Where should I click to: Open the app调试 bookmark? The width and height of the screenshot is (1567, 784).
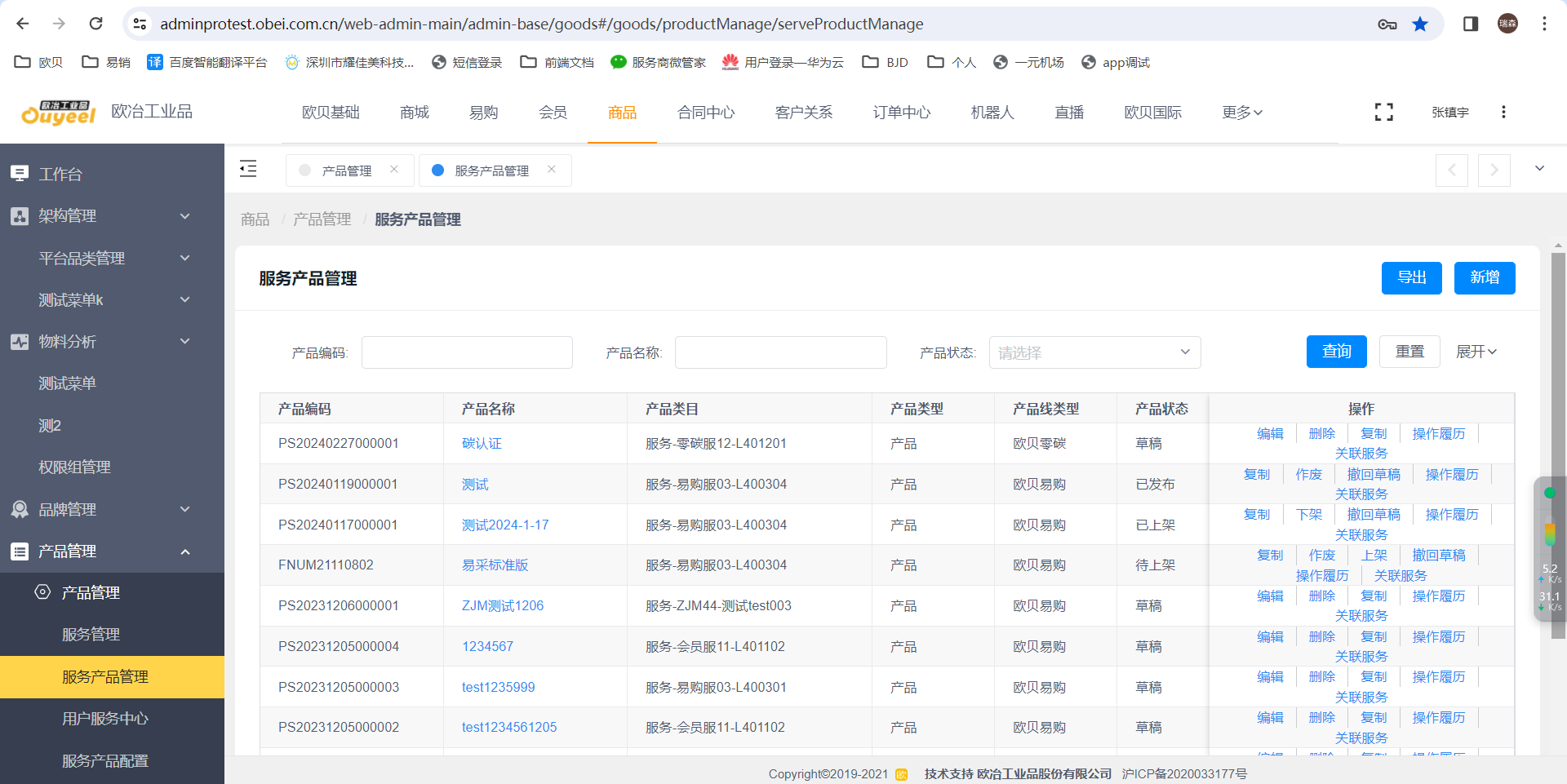(x=1115, y=62)
